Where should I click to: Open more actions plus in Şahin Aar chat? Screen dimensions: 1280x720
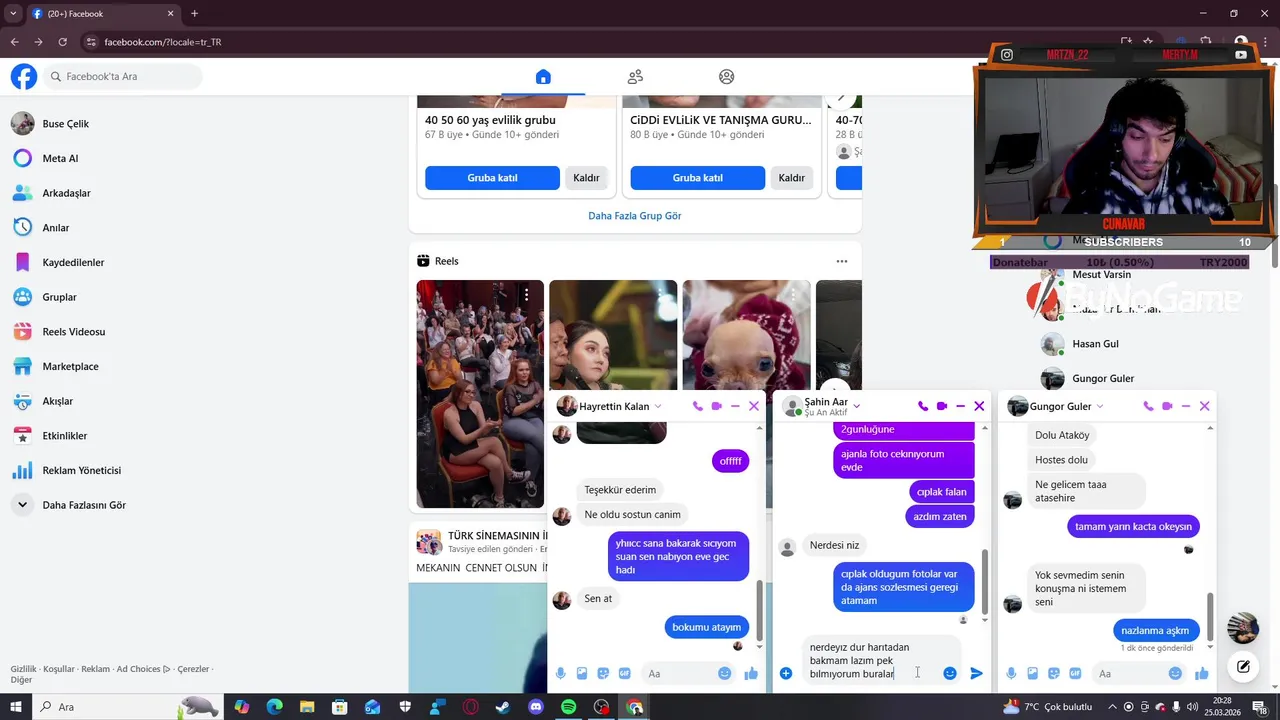tap(786, 673)
